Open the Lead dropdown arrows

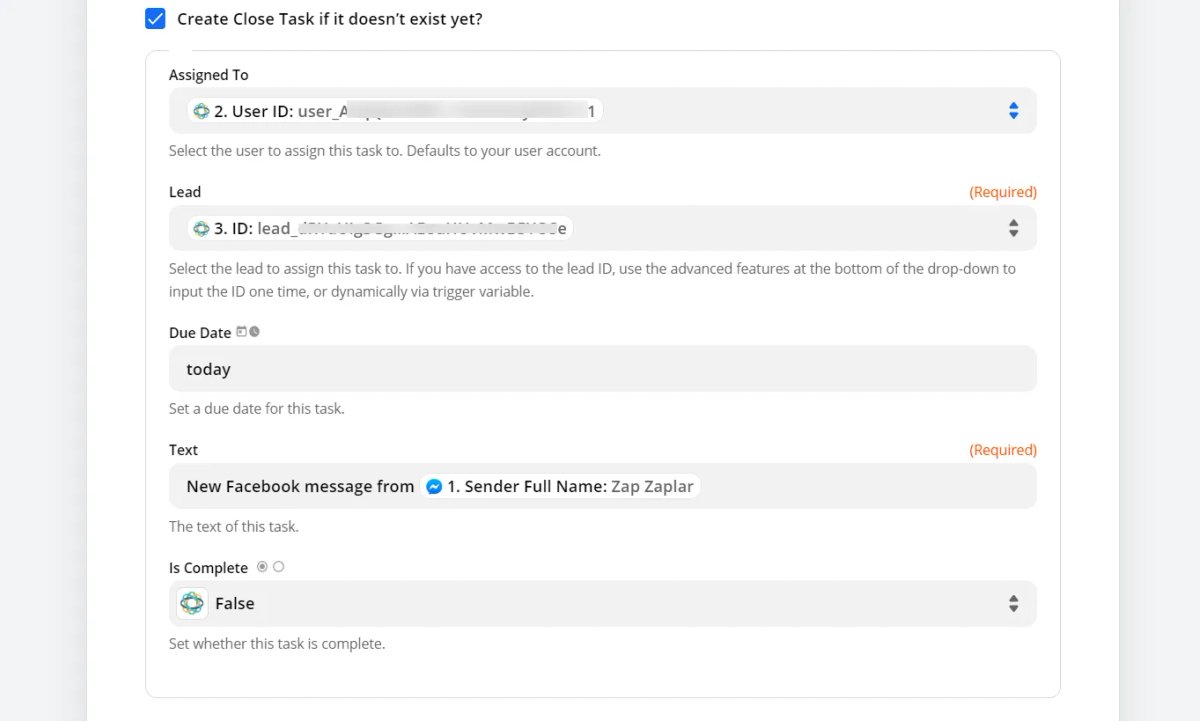pyautogui.click(x=1013, y=228)
